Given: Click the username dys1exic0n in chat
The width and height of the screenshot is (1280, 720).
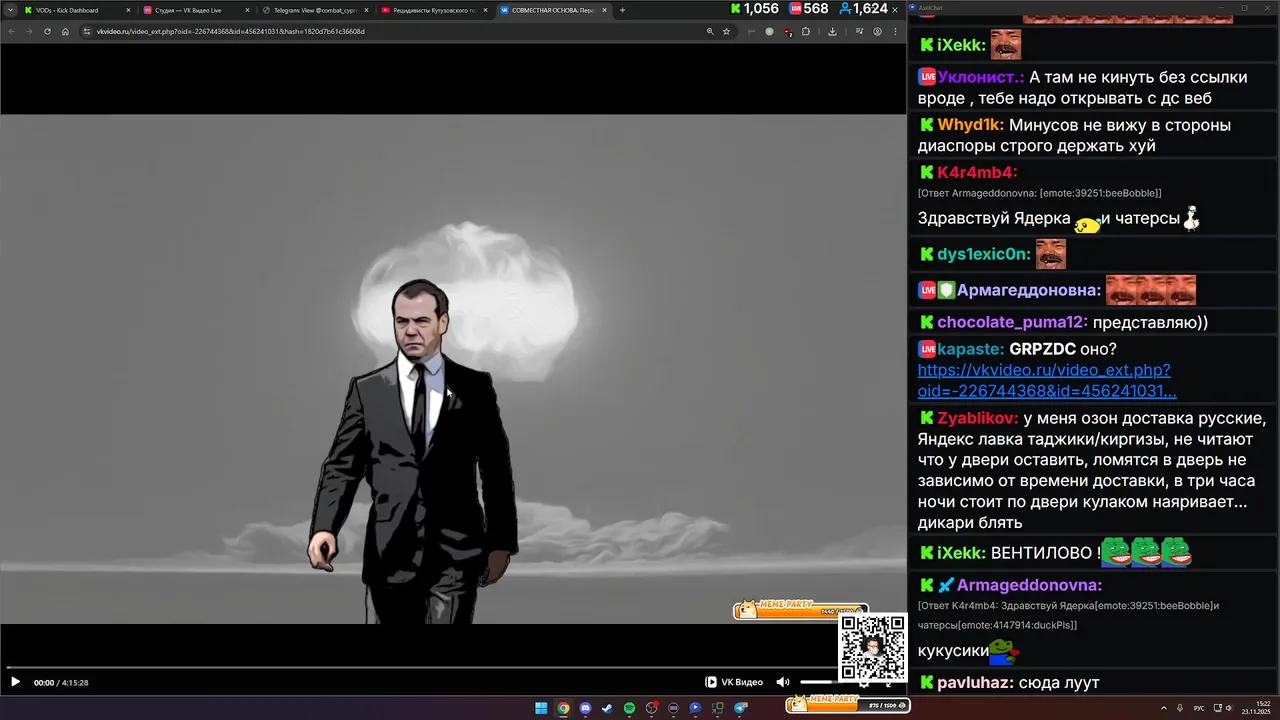Looking at the screenshot, I should tap(983, 254).
